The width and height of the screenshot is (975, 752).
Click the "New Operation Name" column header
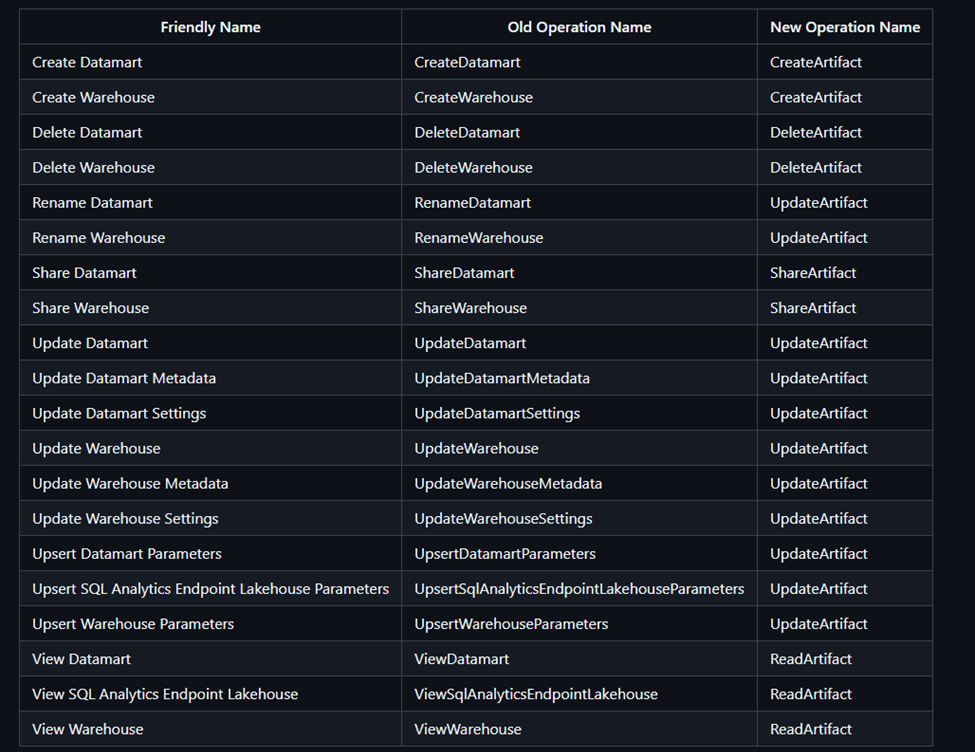pyautogui.click(x=844, y=27)
